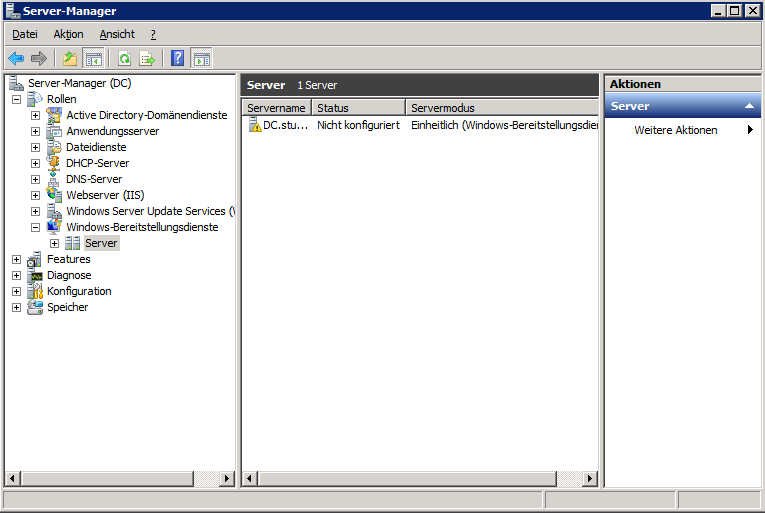This screenshot has height=513, width=765.
Task: Expand the Webserver (IIS) node
Action: coord(35,195)
